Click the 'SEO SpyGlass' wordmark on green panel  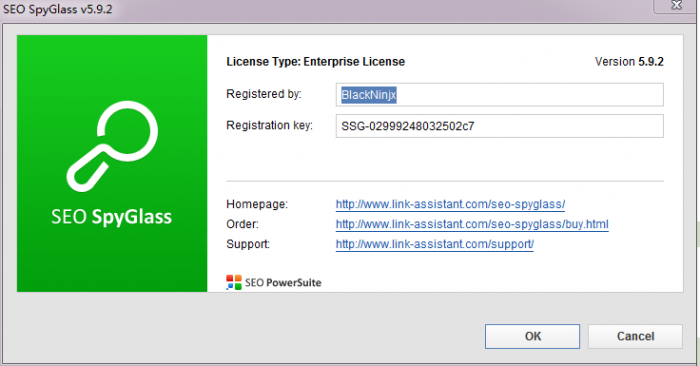(111, 217)
